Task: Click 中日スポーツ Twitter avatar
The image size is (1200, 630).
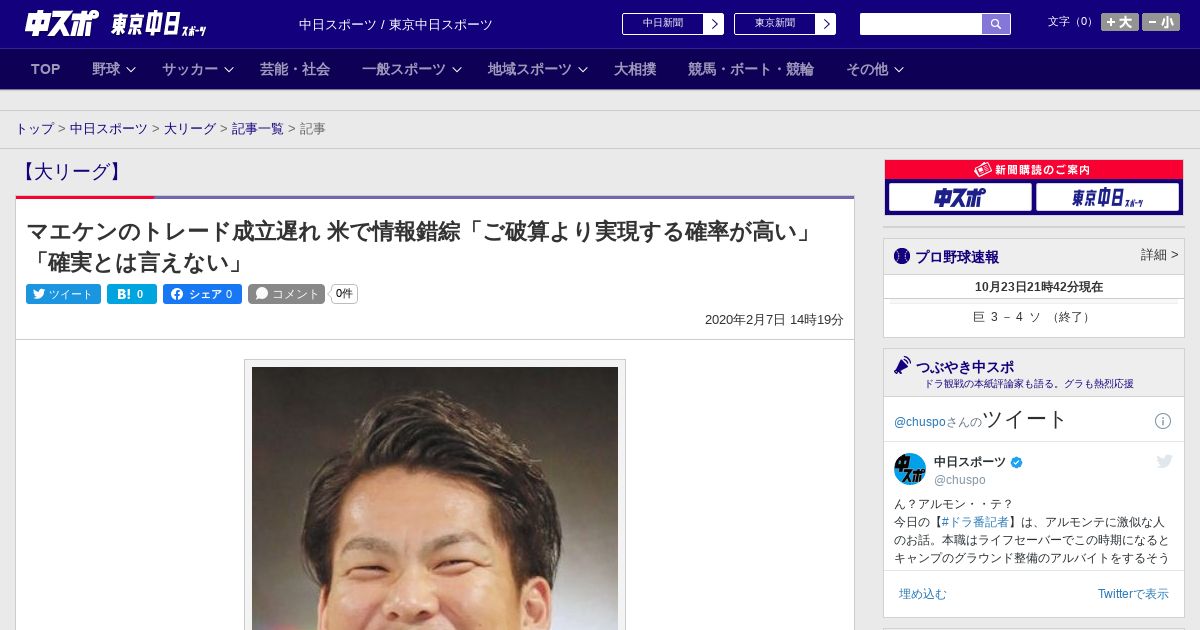Action: click(910, 469)
